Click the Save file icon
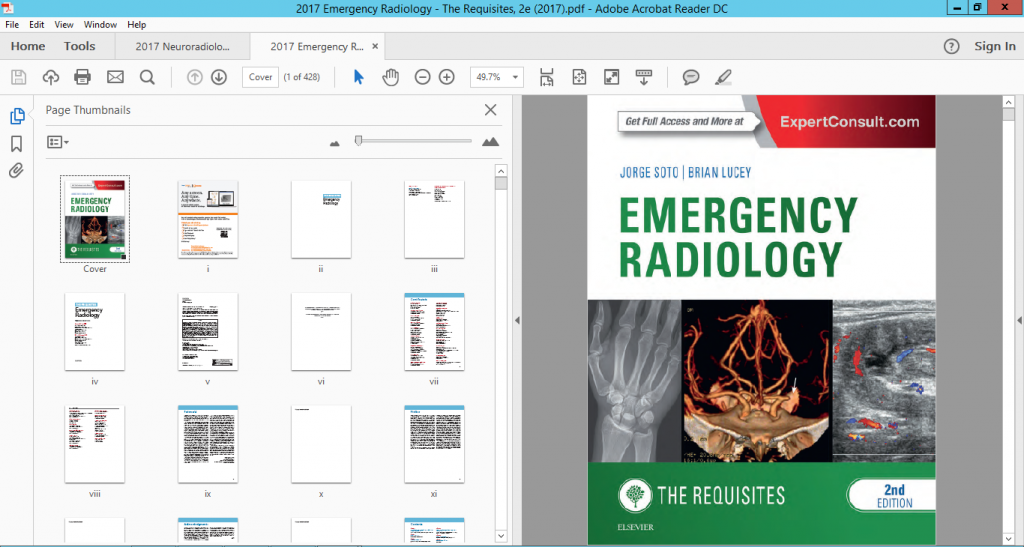 click(19, 77)
